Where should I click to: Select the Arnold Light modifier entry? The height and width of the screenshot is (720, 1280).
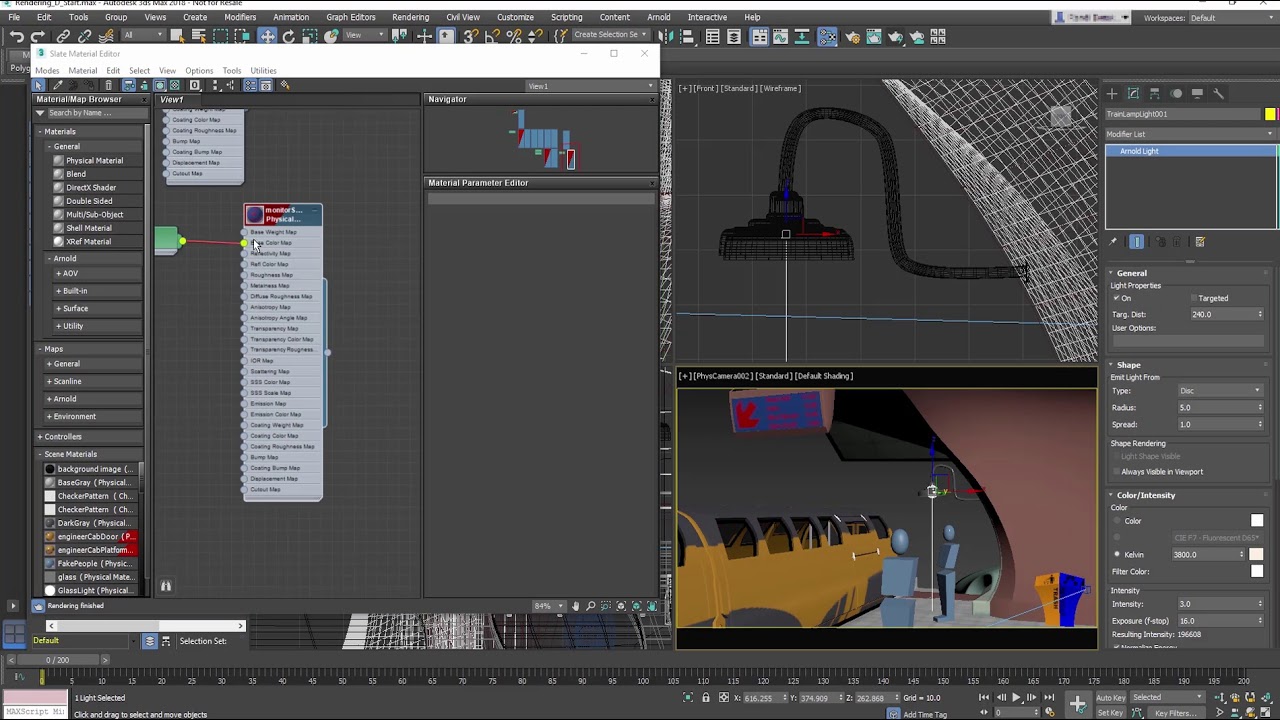pos(1190,151)
